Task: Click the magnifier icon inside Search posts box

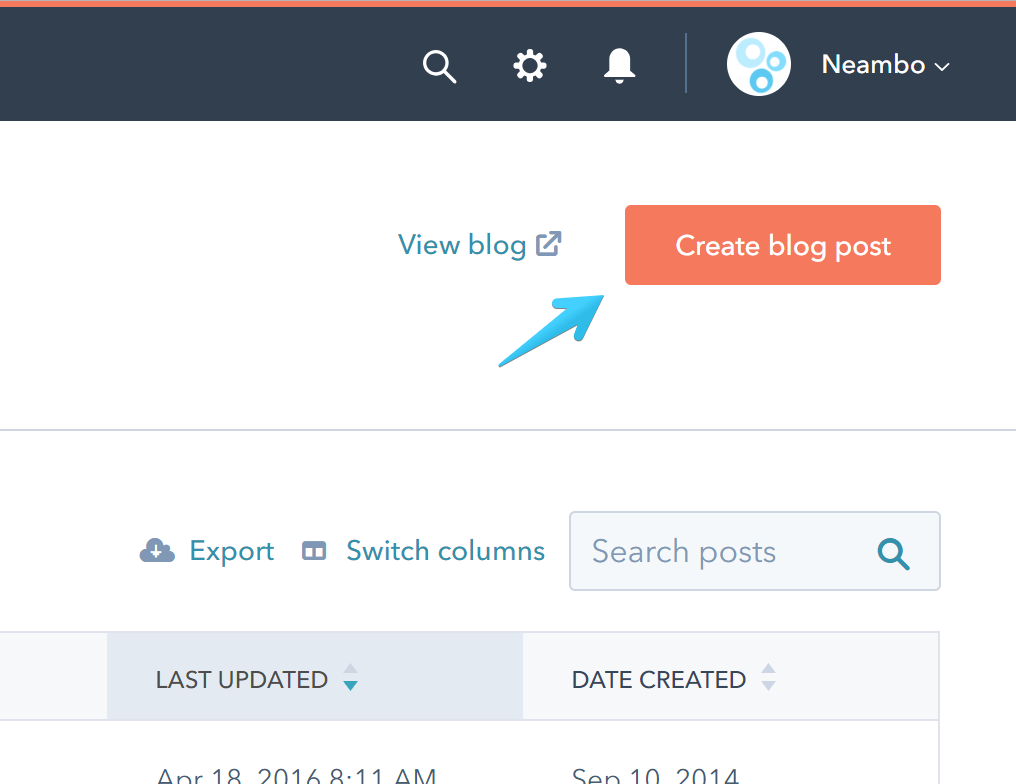Action: [893, 552]
